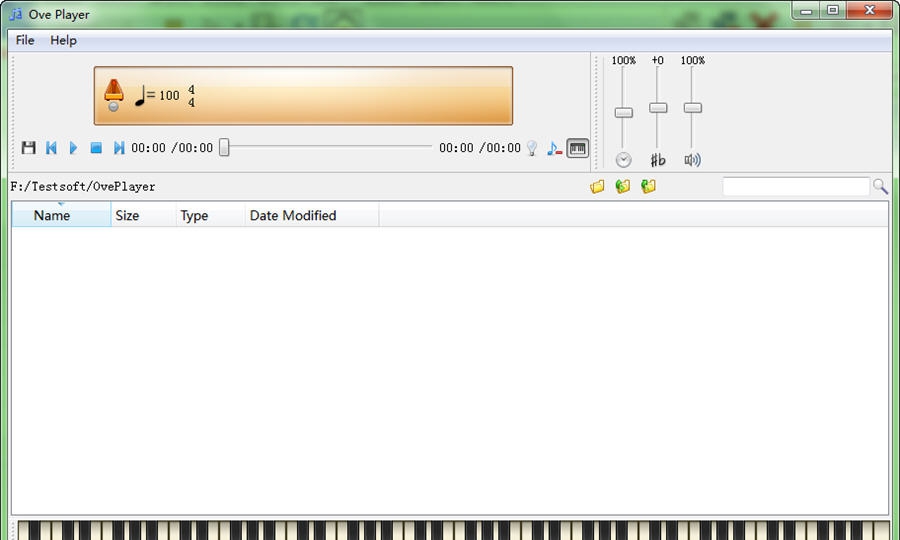Click the sharp-flat transpose icon

click(658, 160)
